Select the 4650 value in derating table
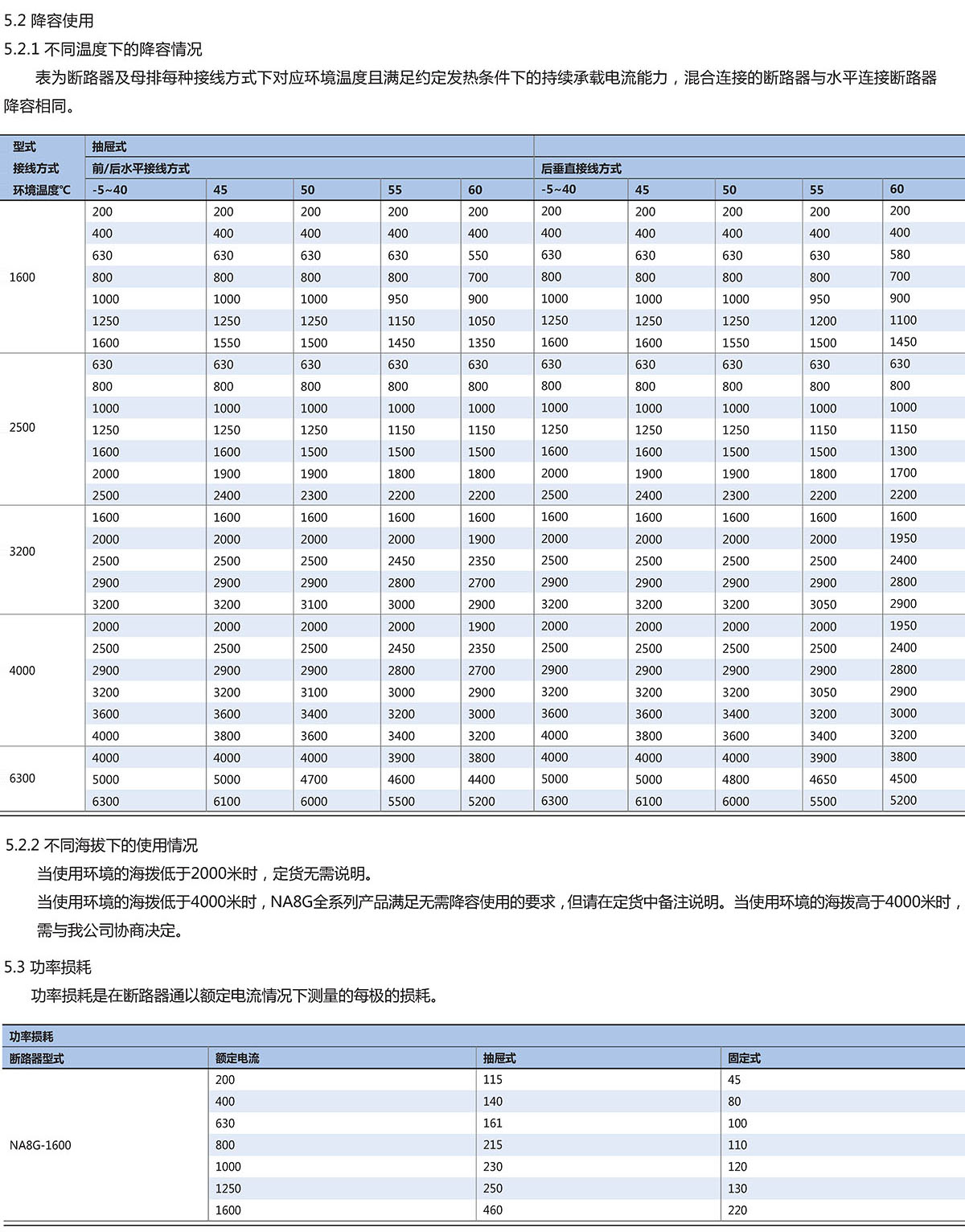 [x=823, y=780]
